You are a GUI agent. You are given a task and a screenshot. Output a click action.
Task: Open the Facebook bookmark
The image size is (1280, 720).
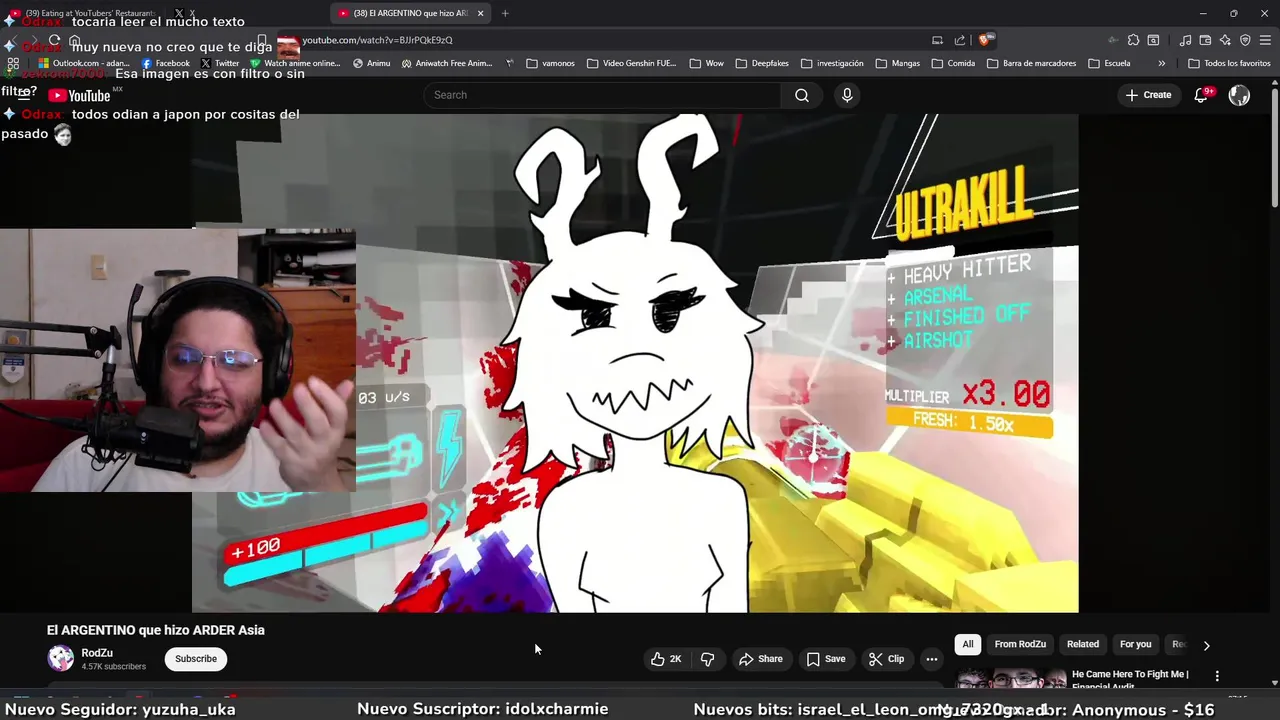165,63
